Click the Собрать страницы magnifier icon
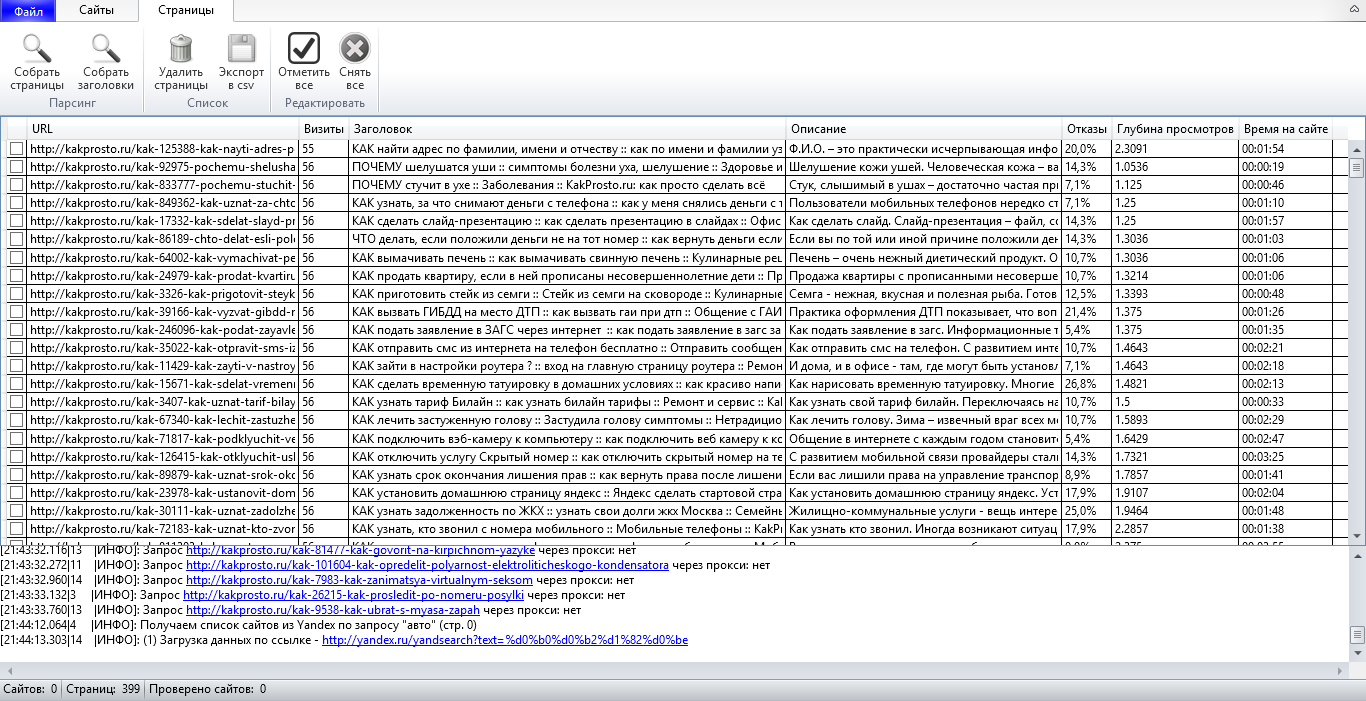The image size is (1366, 701). pyautogui.click(x=37, y=48)
